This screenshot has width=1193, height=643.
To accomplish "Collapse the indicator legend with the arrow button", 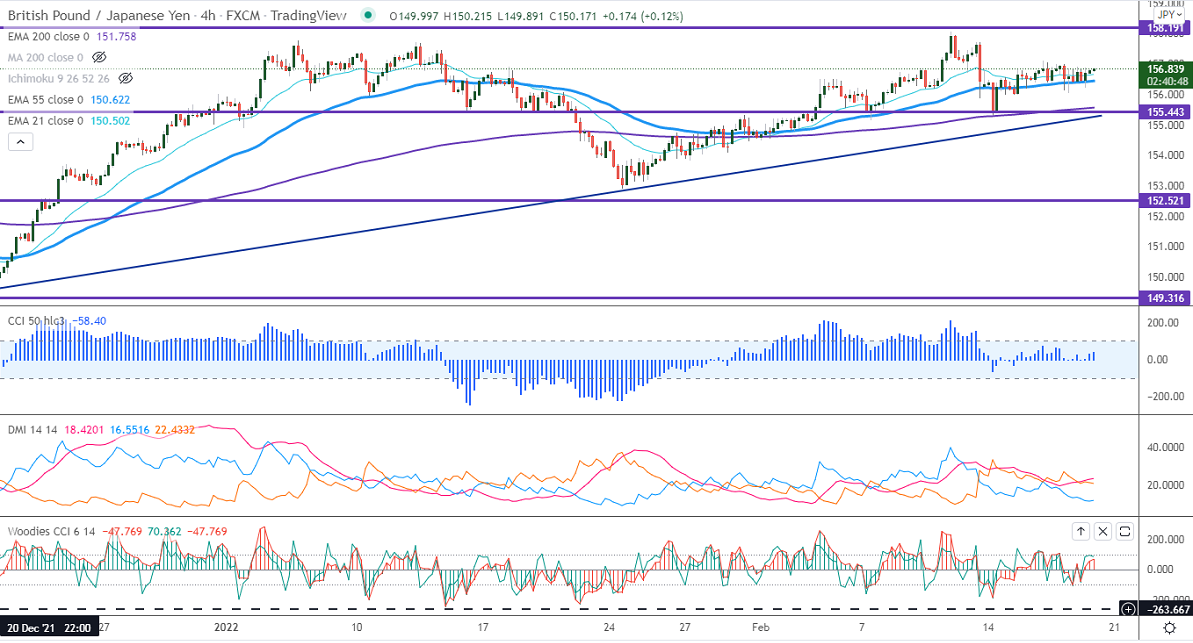I will coord(21,142).
